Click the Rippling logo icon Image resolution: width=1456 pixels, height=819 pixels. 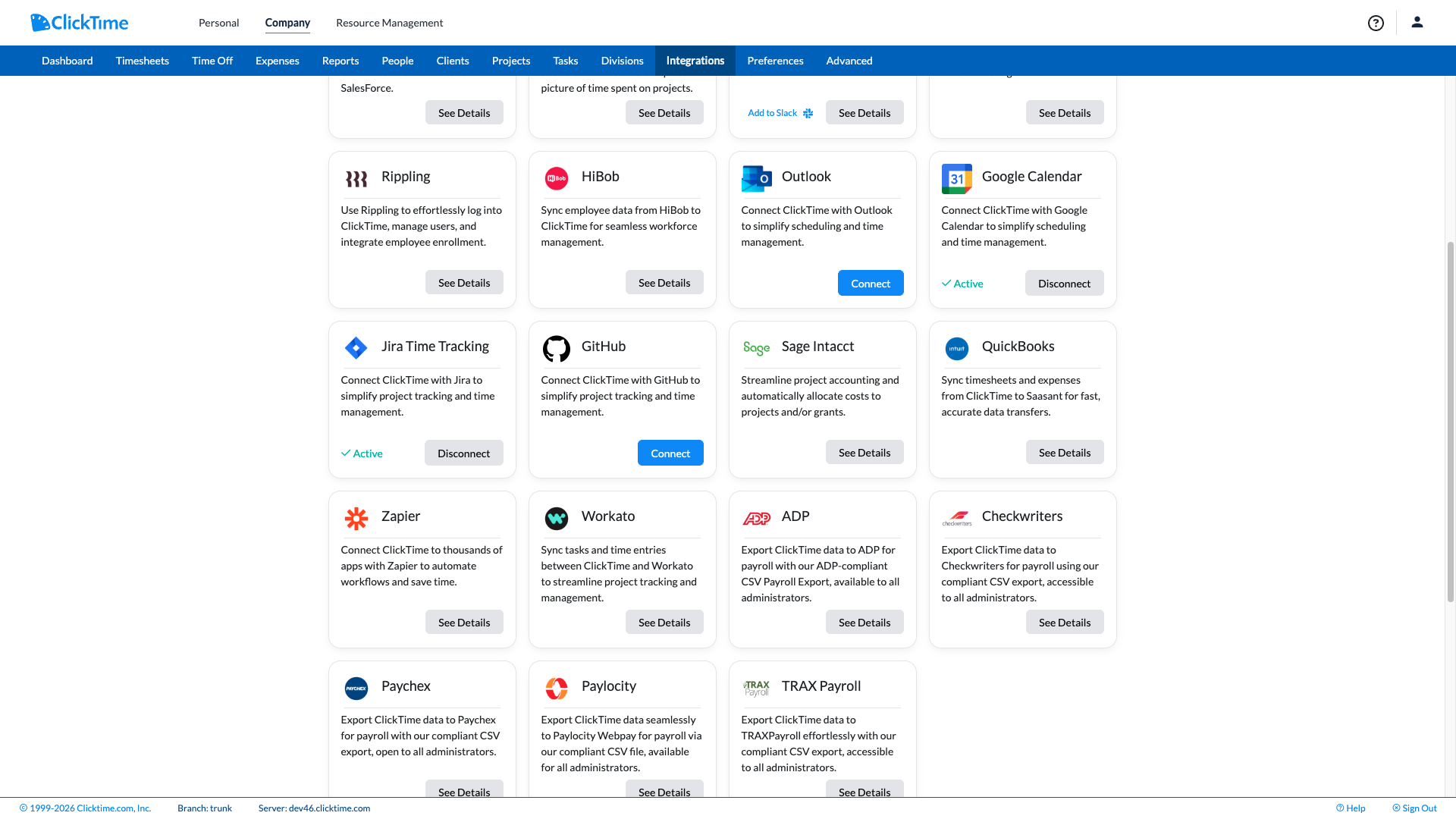(356, 179)
